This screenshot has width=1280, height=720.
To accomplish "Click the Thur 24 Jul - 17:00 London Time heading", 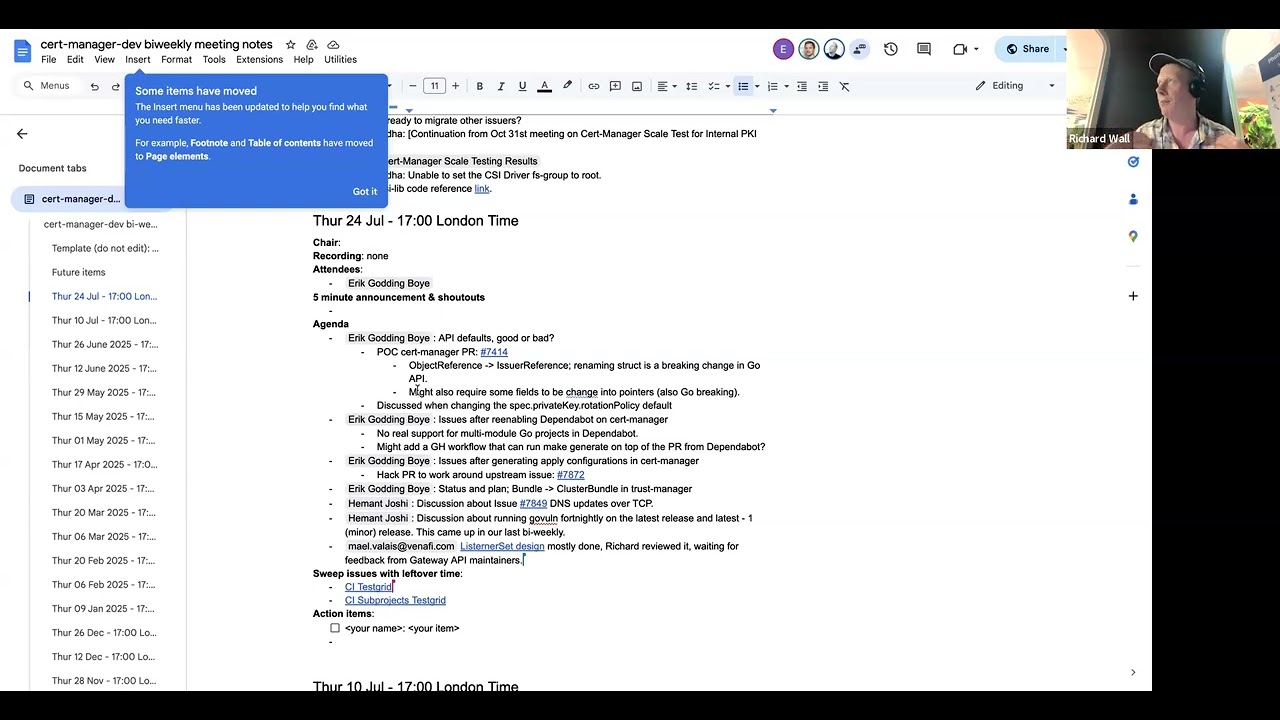I will coord(415,221).
